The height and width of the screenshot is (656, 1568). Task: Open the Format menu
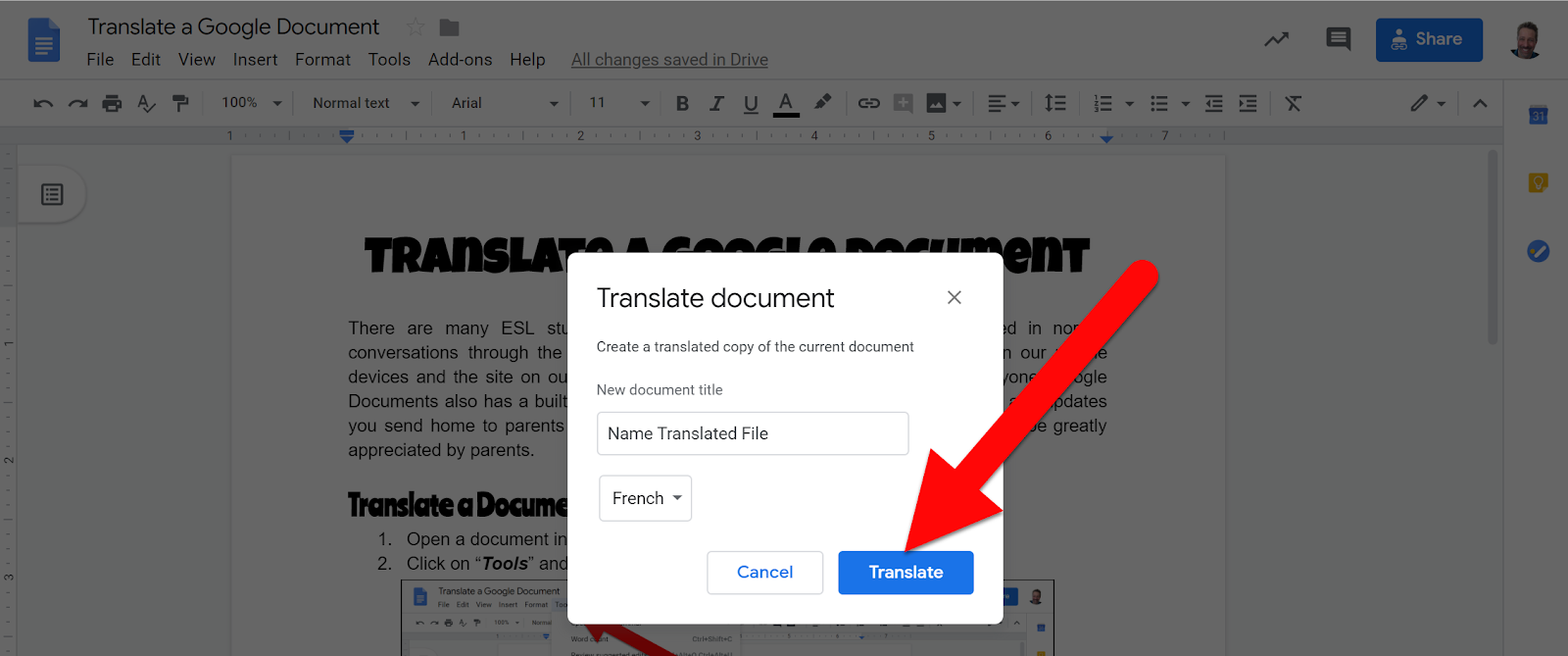click(x=322, y=60)
